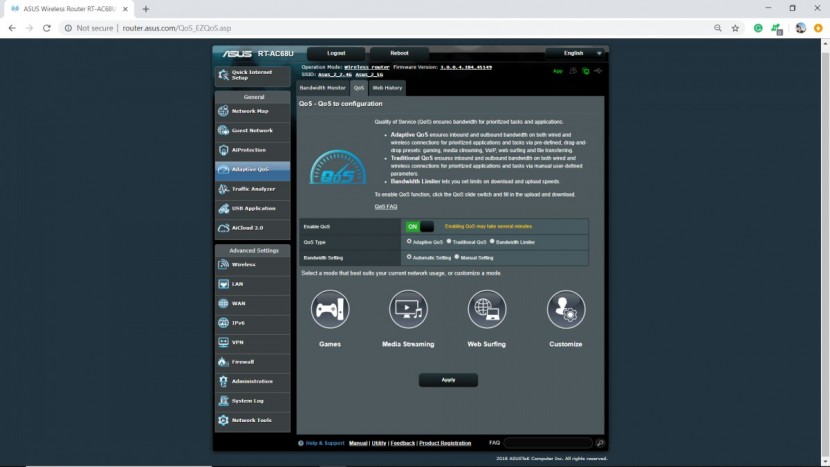This screenshot has height=467, width=830.
Task: Bookmark this page with star icon
Action: pyautogui.click(x=735, y=28)
